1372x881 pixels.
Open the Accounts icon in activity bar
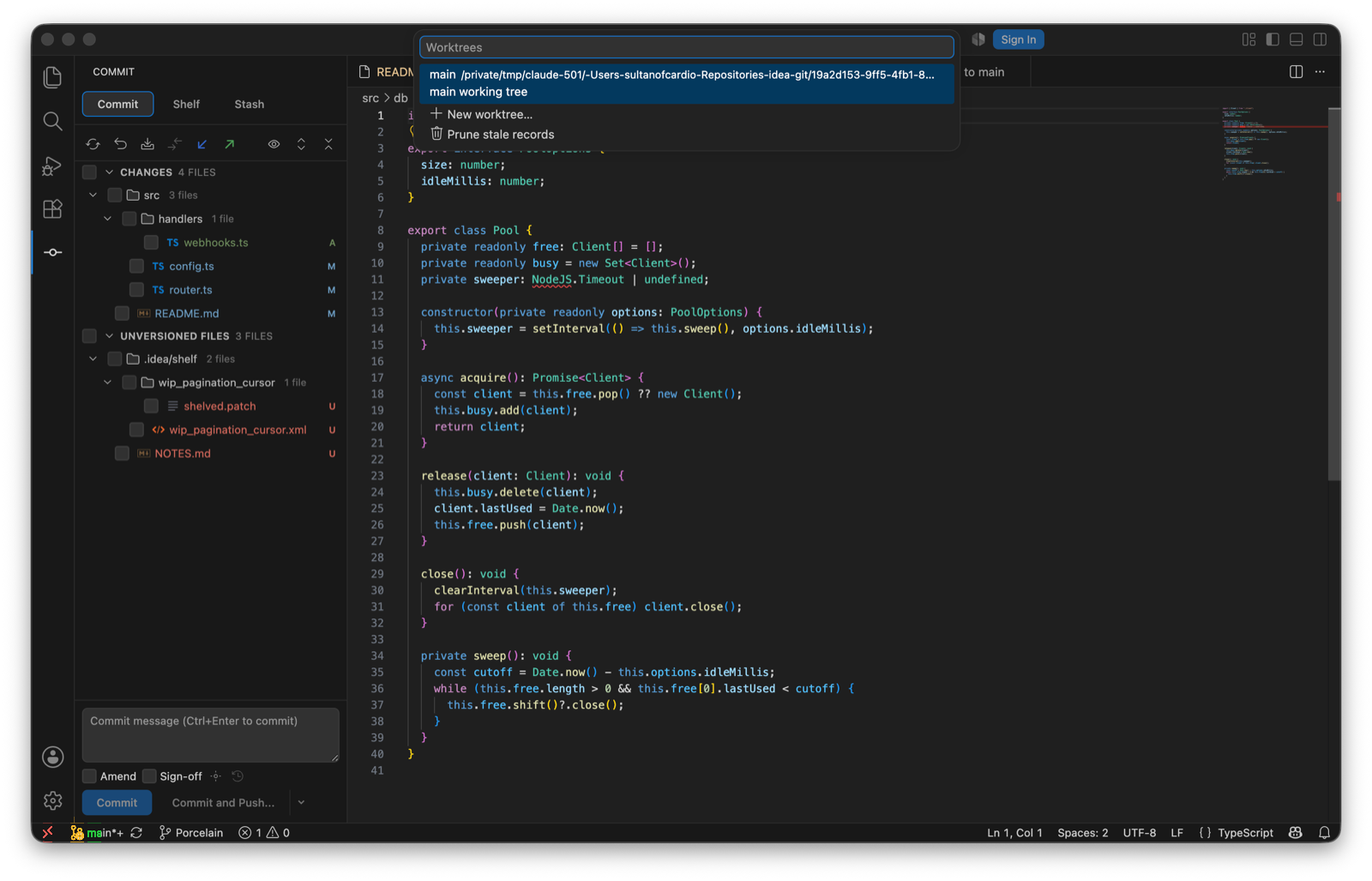pyautogui.click(x=52, y=757)
